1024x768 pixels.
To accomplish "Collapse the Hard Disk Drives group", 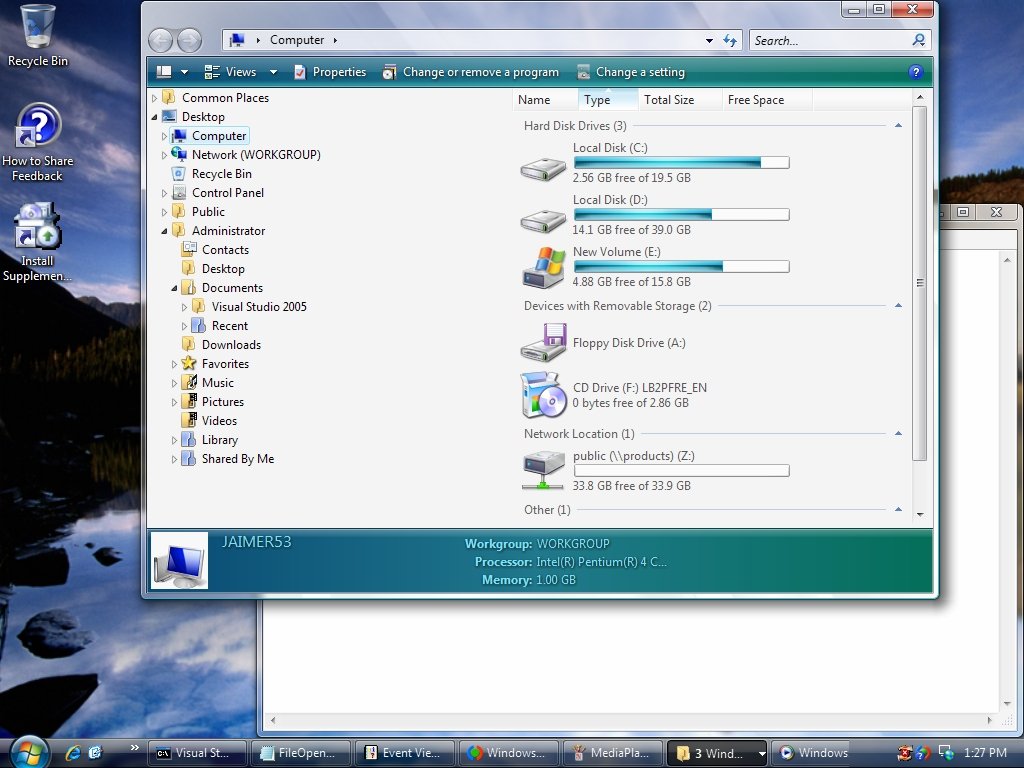I will click(x=898, y=126).
